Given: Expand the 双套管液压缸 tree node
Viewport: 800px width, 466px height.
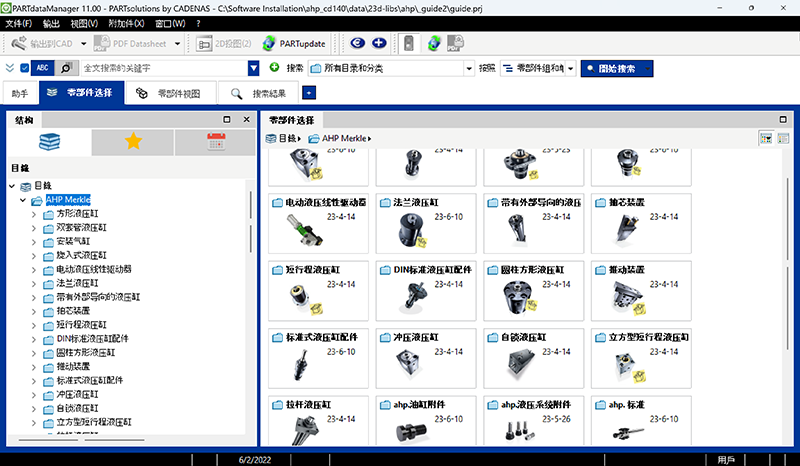Looking at the screenshot, I should tap(34, 228).
